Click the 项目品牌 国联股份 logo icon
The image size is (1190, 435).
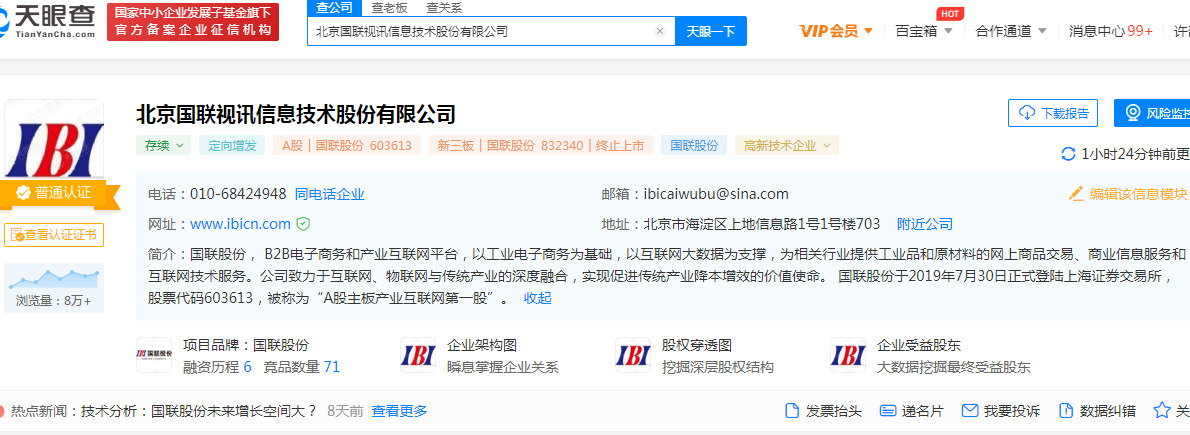154,355
